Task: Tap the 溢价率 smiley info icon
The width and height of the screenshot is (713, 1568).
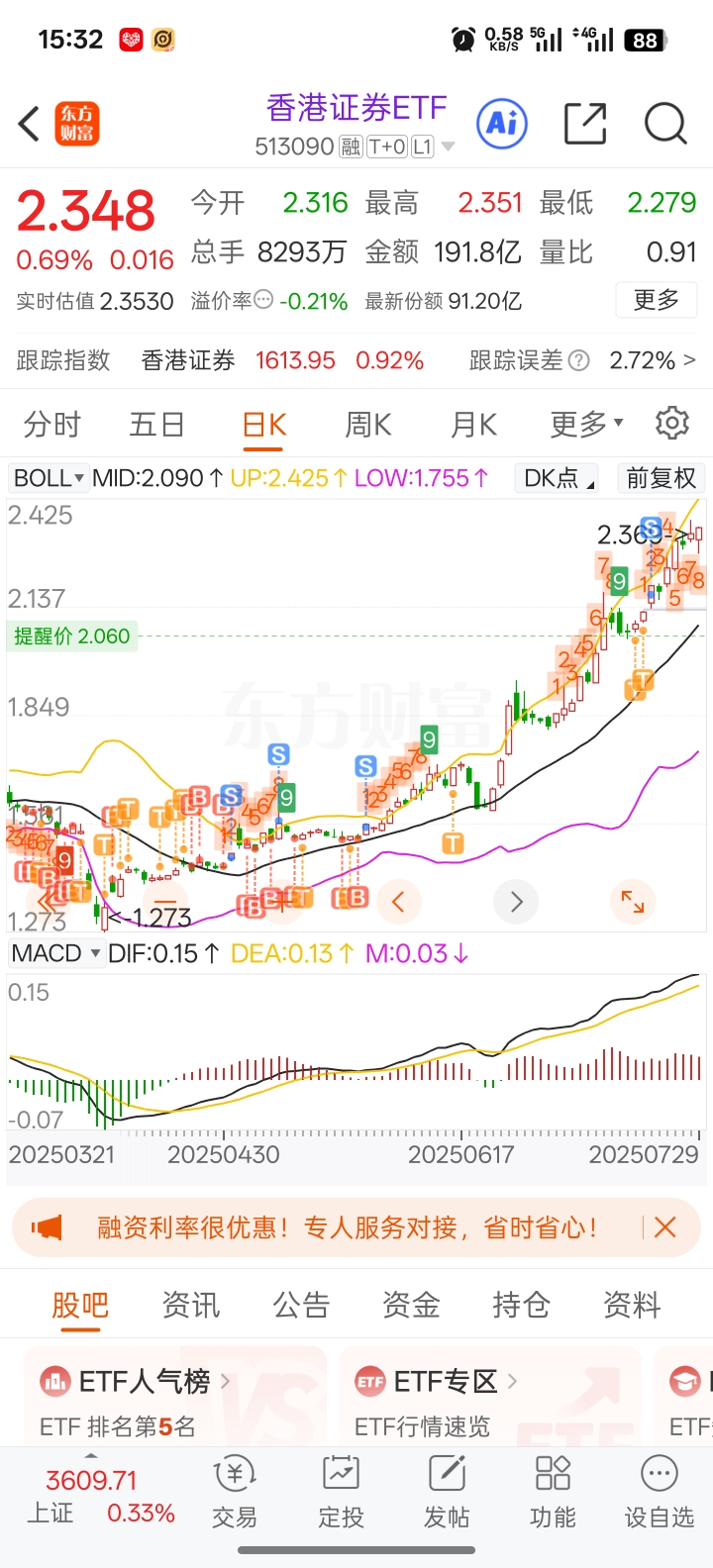Action: (x=263, y=300)
